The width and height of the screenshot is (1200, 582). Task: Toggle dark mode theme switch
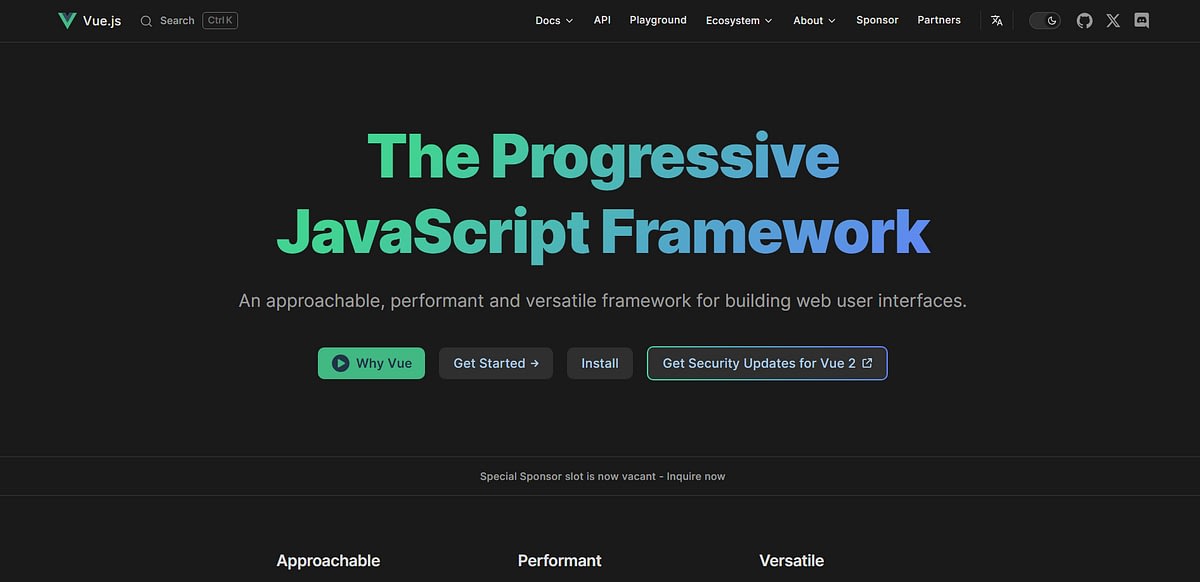1044,20
